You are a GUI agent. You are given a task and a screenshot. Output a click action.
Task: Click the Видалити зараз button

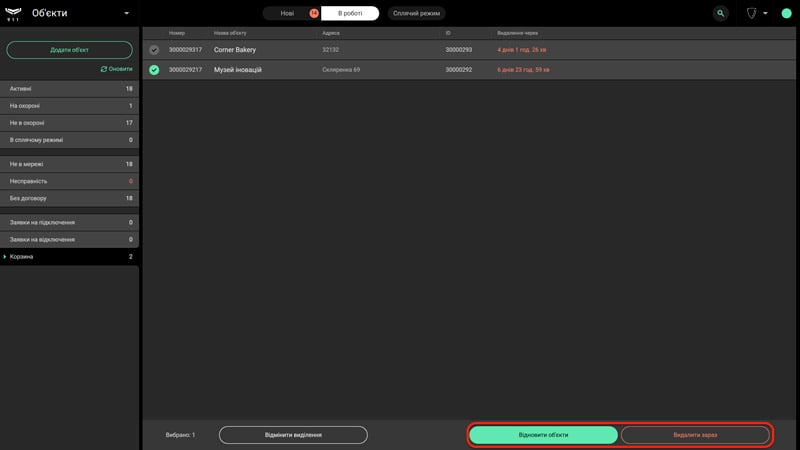pos(695,435)
